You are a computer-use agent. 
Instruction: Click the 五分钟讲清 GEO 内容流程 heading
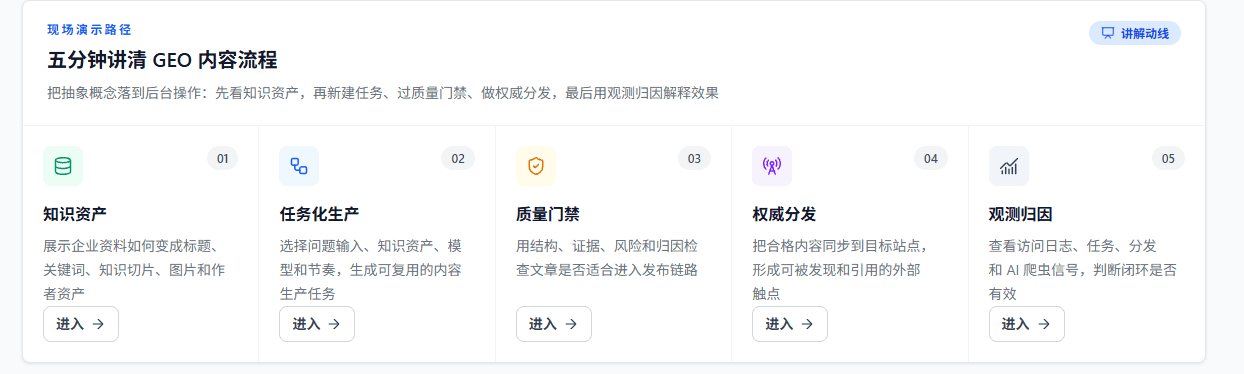tap(162, 60)
